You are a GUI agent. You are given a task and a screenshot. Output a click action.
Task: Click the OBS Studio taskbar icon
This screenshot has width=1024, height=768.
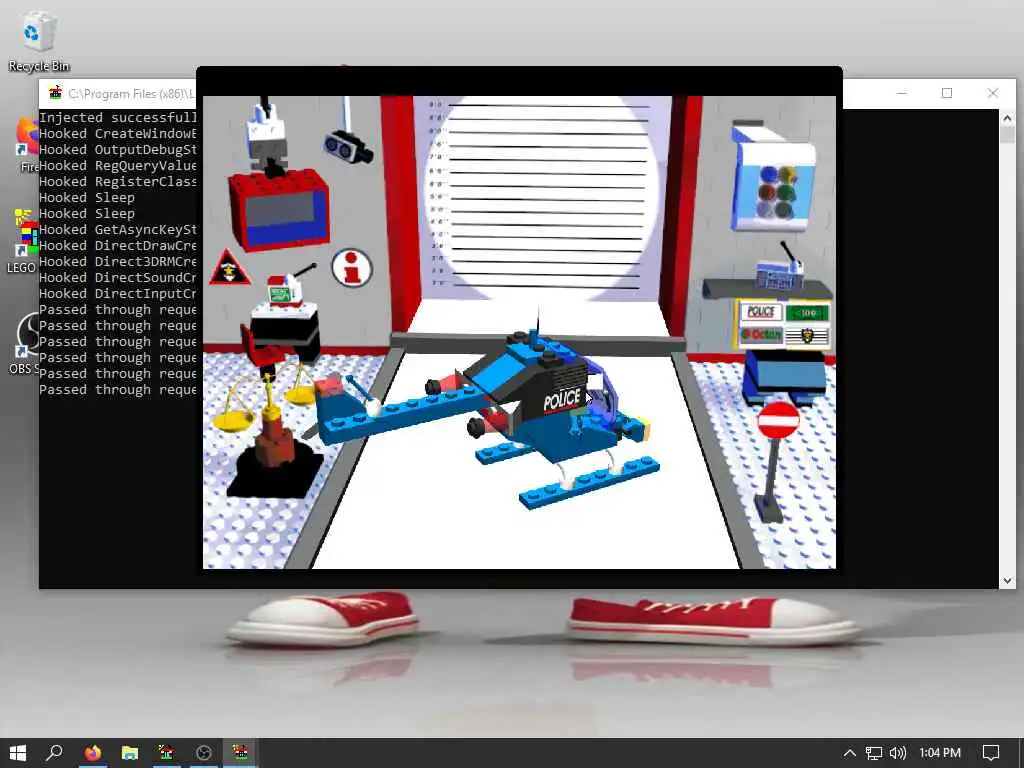[203, 753]
